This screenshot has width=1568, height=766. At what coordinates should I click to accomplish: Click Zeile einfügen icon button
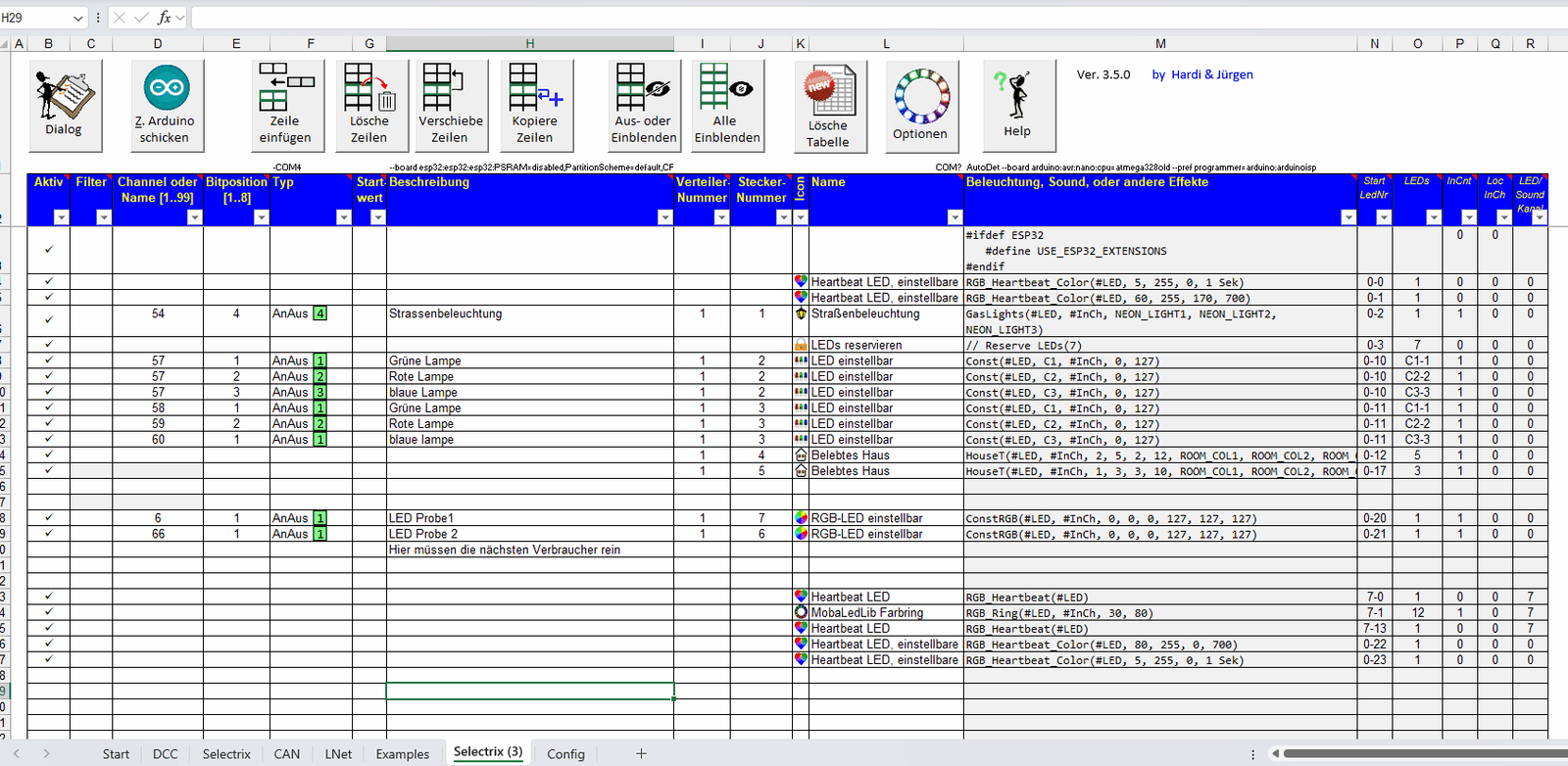coord(285,105)
